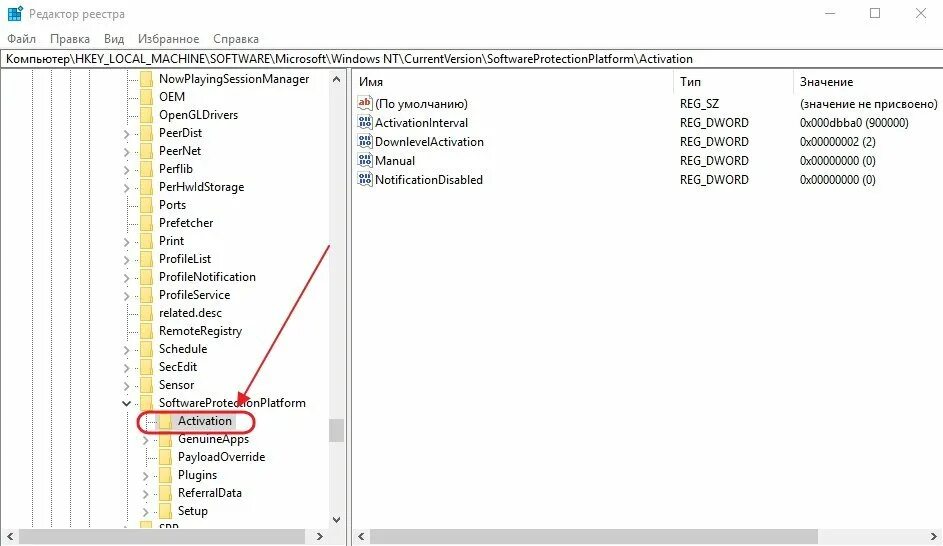Screen dimensions: 943x546
Task: Open the Вид menu
Action: pyautogui.click(x=114, y=38)
